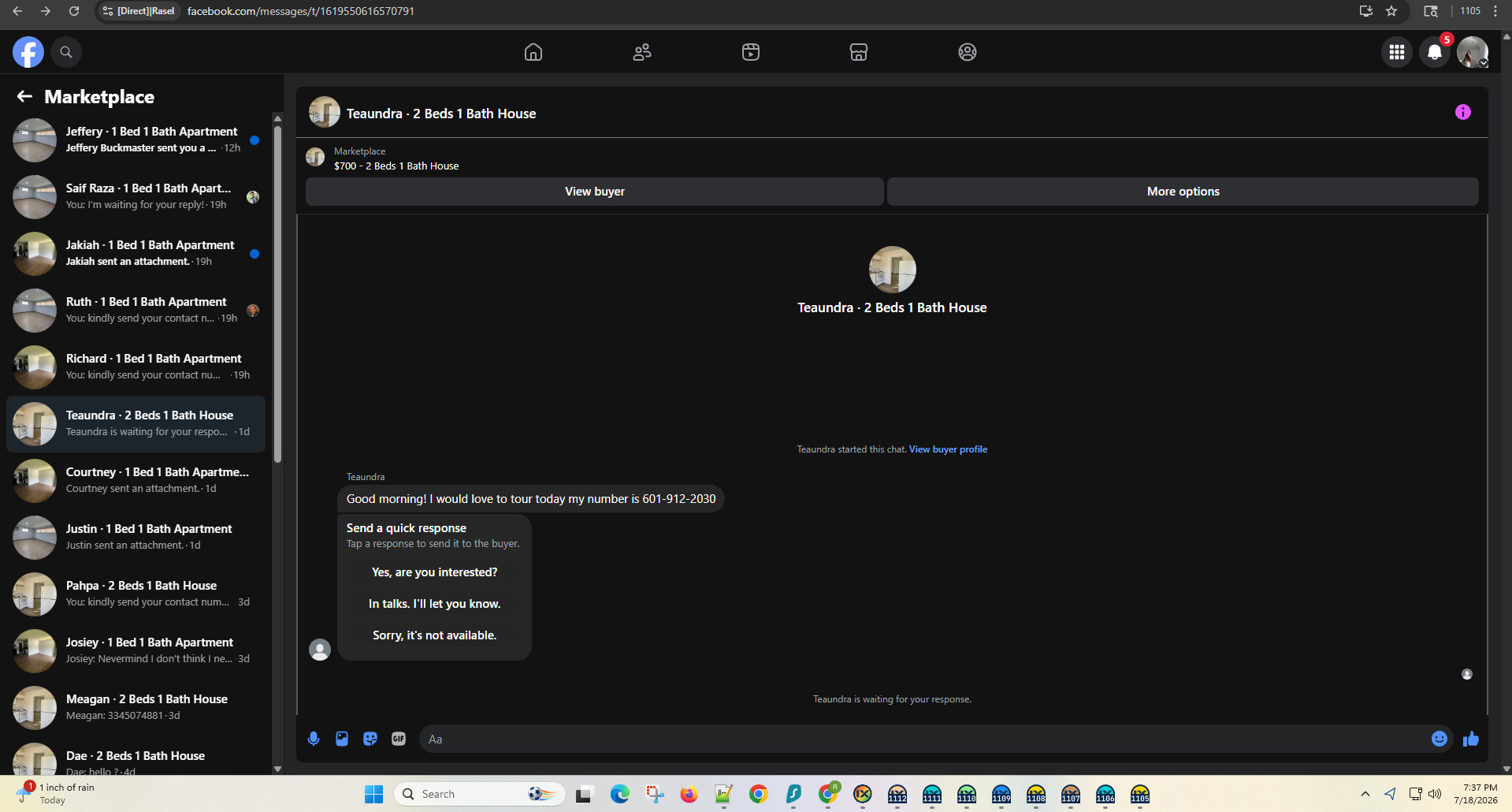Click the Windows taskbar Search box
The height and width of the screenshot is (812, 1512).
pyautogui.click(x=480, y=794)
